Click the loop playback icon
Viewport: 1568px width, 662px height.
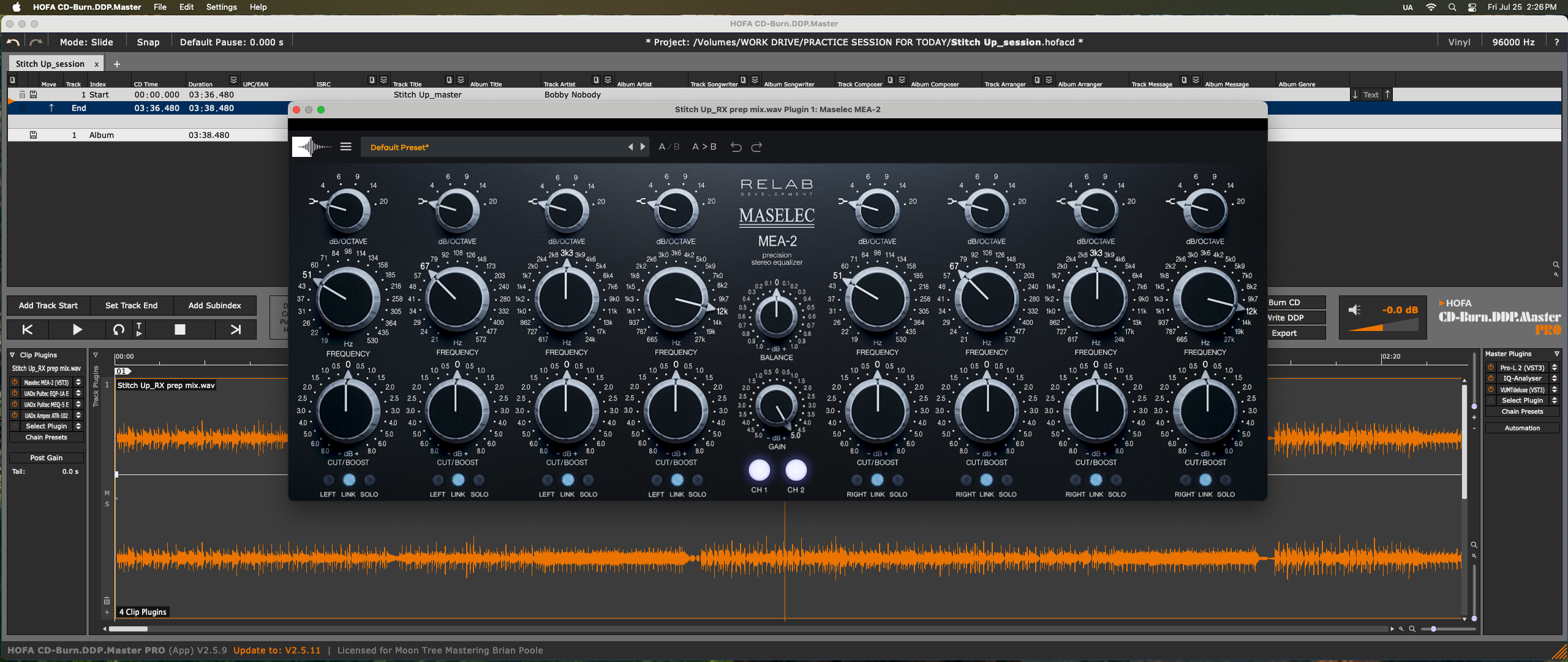coord(119,330)
